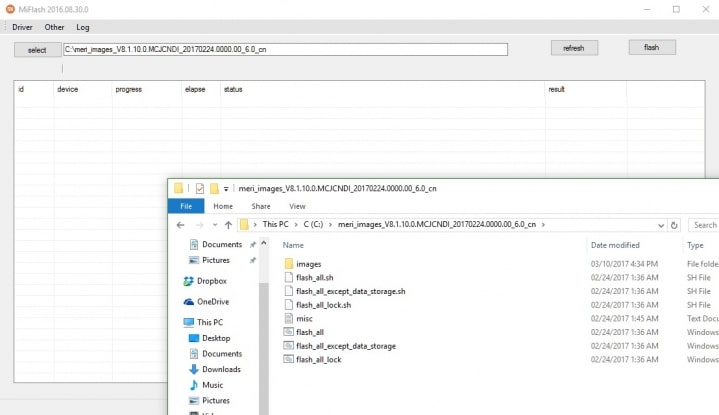Click the navigation pane scrollbar thumb
The height and width of the screenshot is (415, 719).
[264, 349]
